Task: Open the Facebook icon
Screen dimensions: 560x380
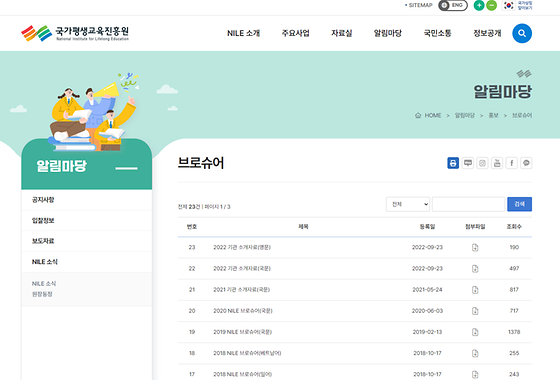Action: click(511, 163)
